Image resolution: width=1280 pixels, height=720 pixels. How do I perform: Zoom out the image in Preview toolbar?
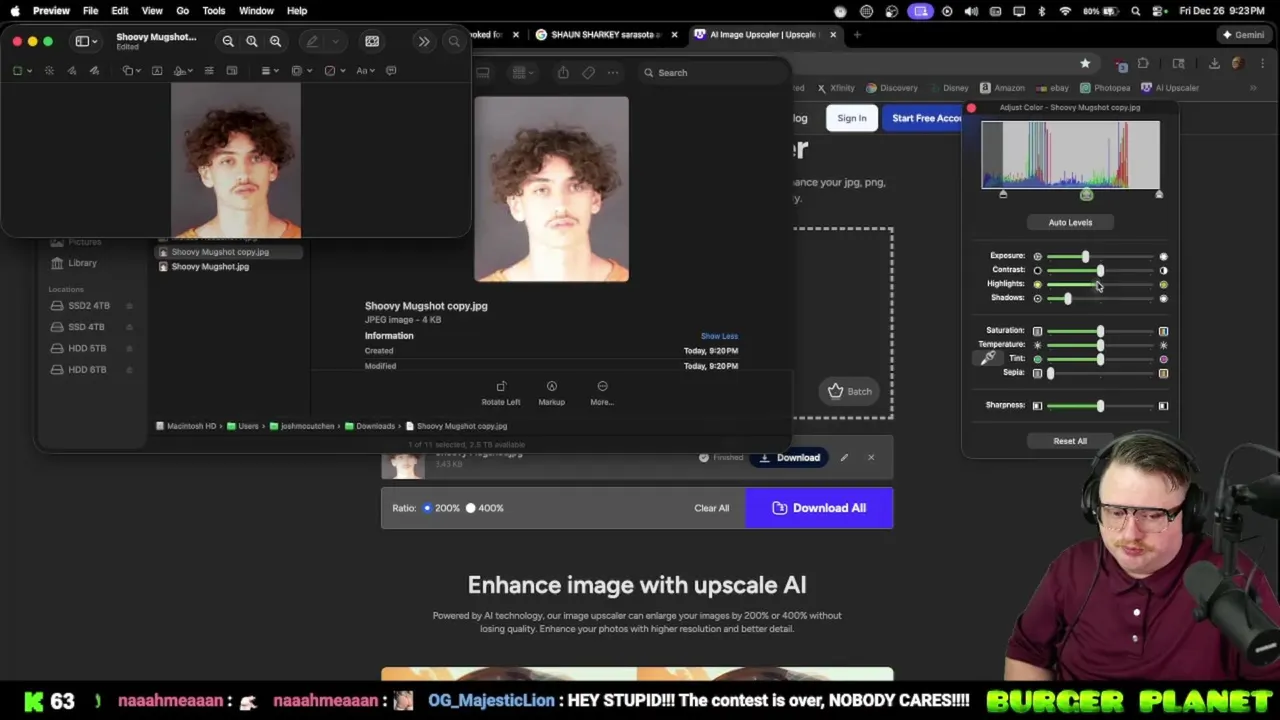click(x=228, y=41)
